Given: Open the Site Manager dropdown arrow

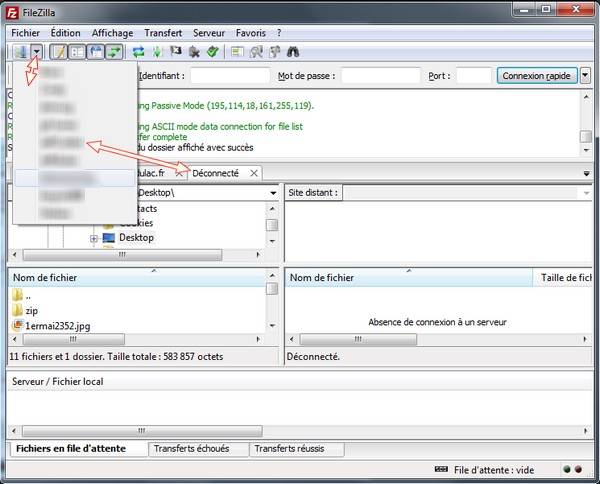Looking at the screenshot, I should click(37, 51).
